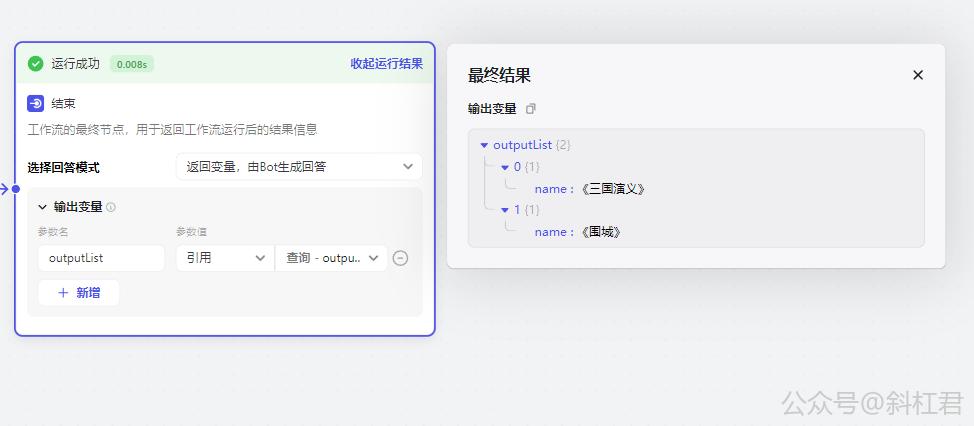Screen dimensions: 974x426
Task: Collapse run results via 收起运行结果
Action: click(x=386, y=63)
